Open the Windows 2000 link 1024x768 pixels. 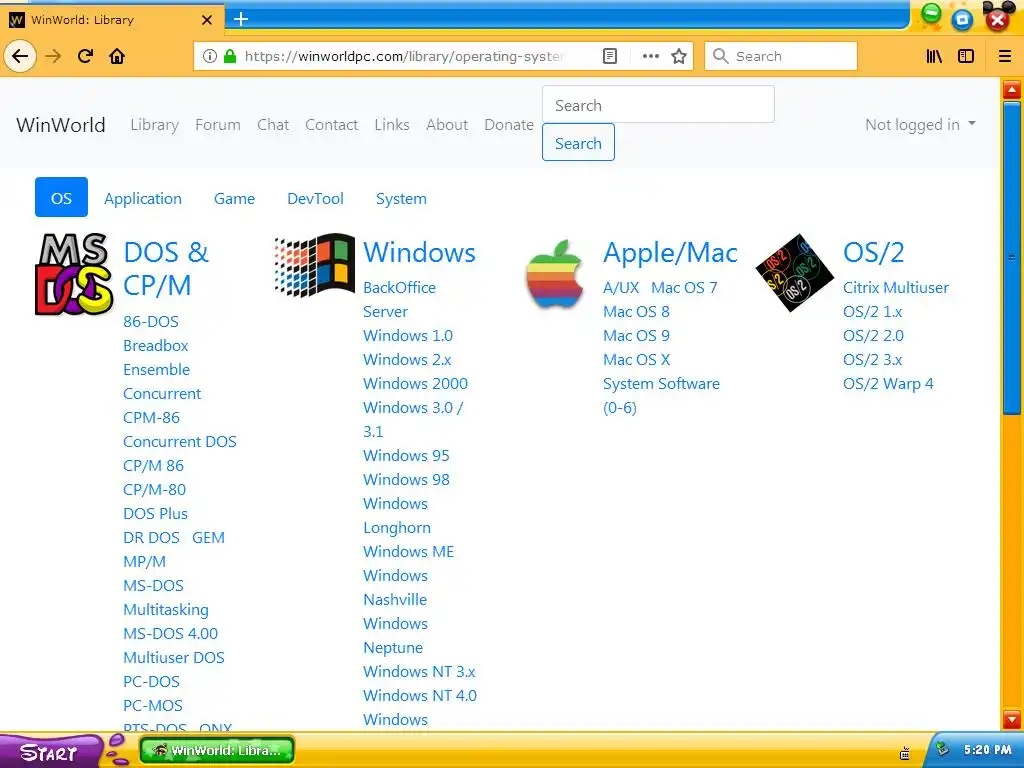coord(415,383)
